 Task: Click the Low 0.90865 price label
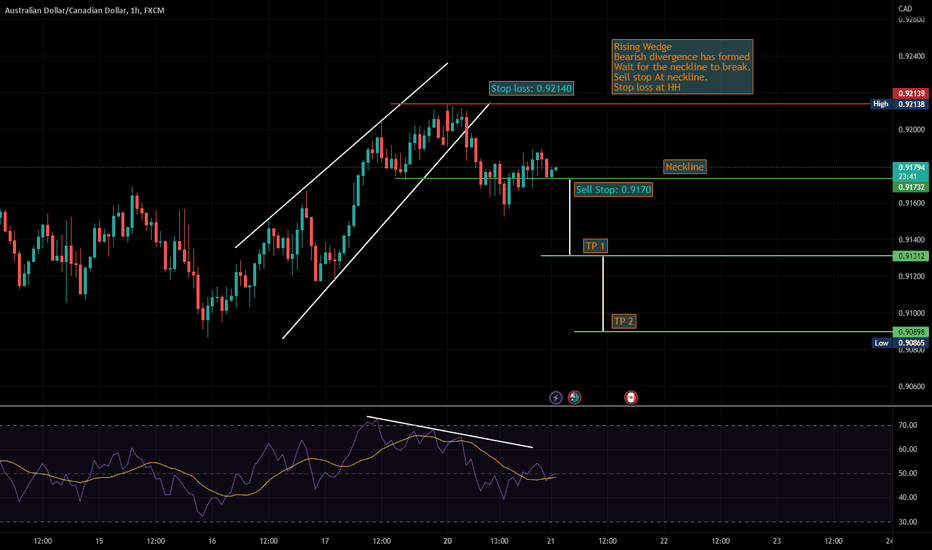click(900, 342)
